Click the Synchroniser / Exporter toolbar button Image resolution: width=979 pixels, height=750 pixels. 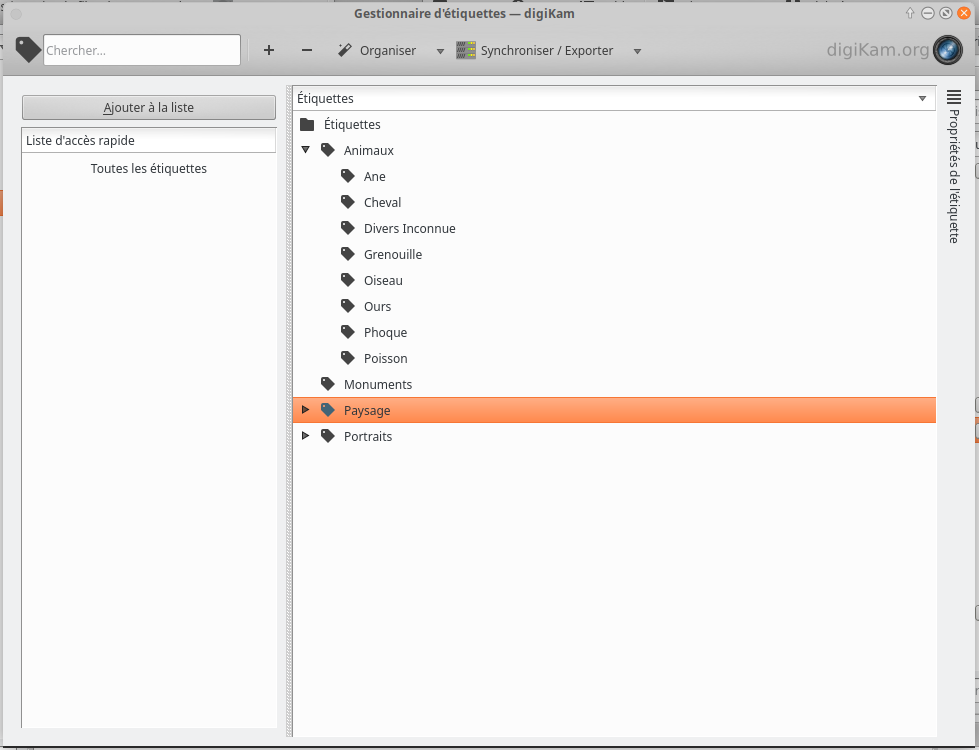535,51
